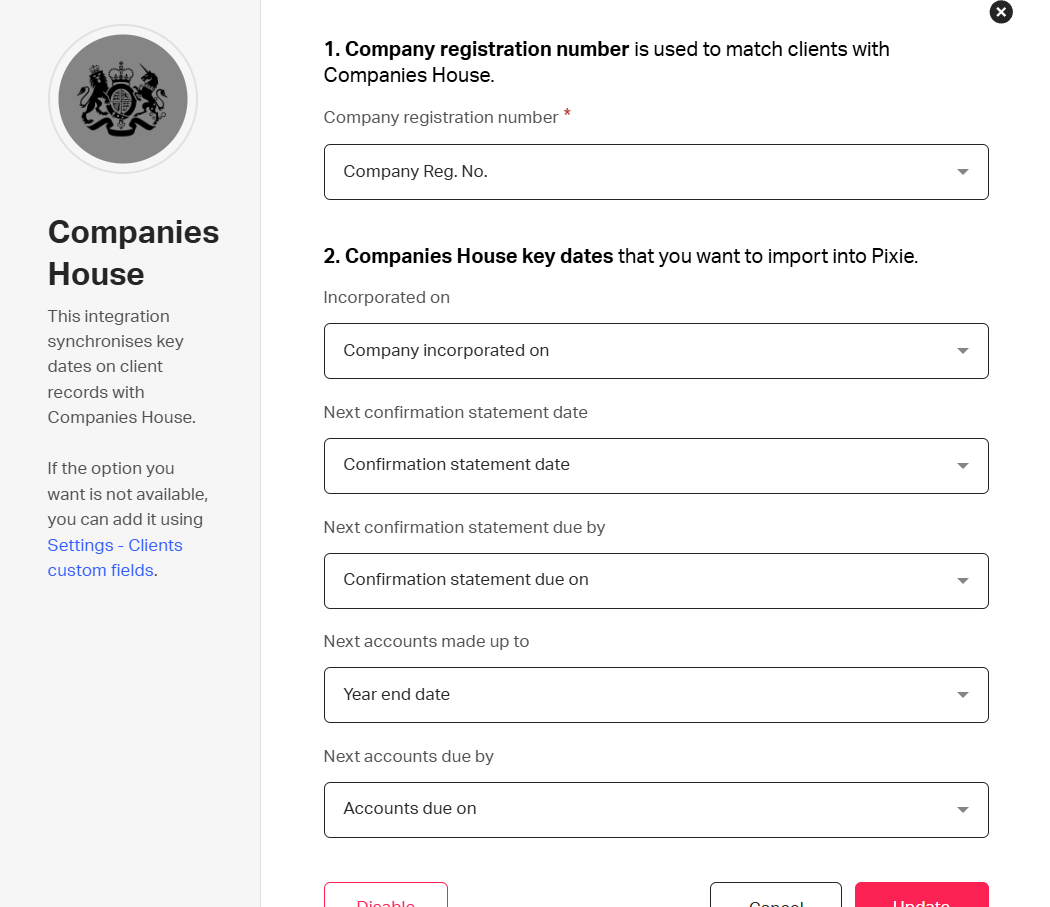The width and height of the screenshot is (1050, 907).
Task: Click the arrow beside Company Reg. No.
Action: coord(962,172)
